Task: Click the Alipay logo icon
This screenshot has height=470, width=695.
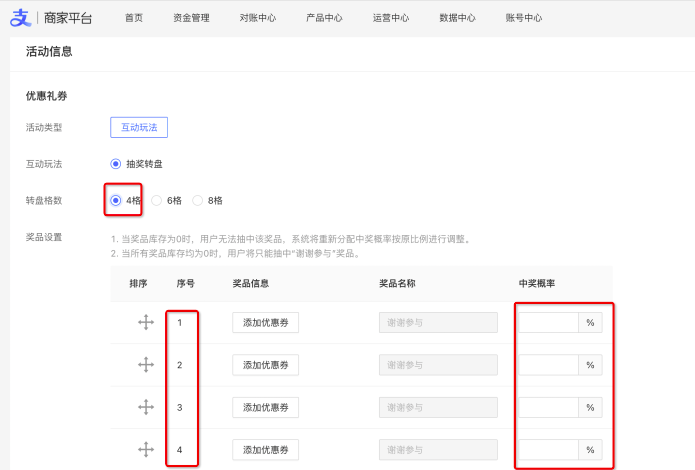Action: (x=21, y=18)
